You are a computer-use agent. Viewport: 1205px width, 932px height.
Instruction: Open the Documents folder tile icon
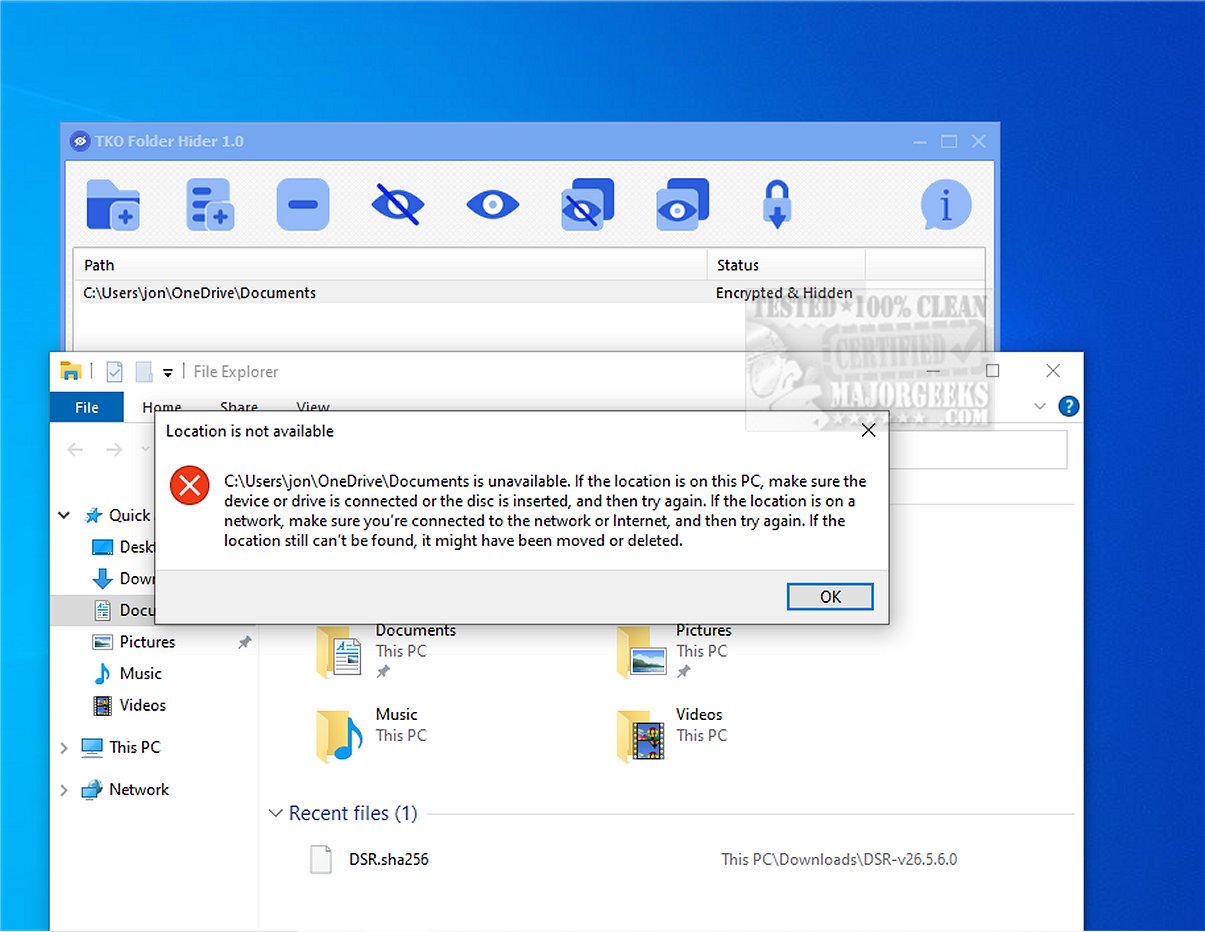[339, 653]
